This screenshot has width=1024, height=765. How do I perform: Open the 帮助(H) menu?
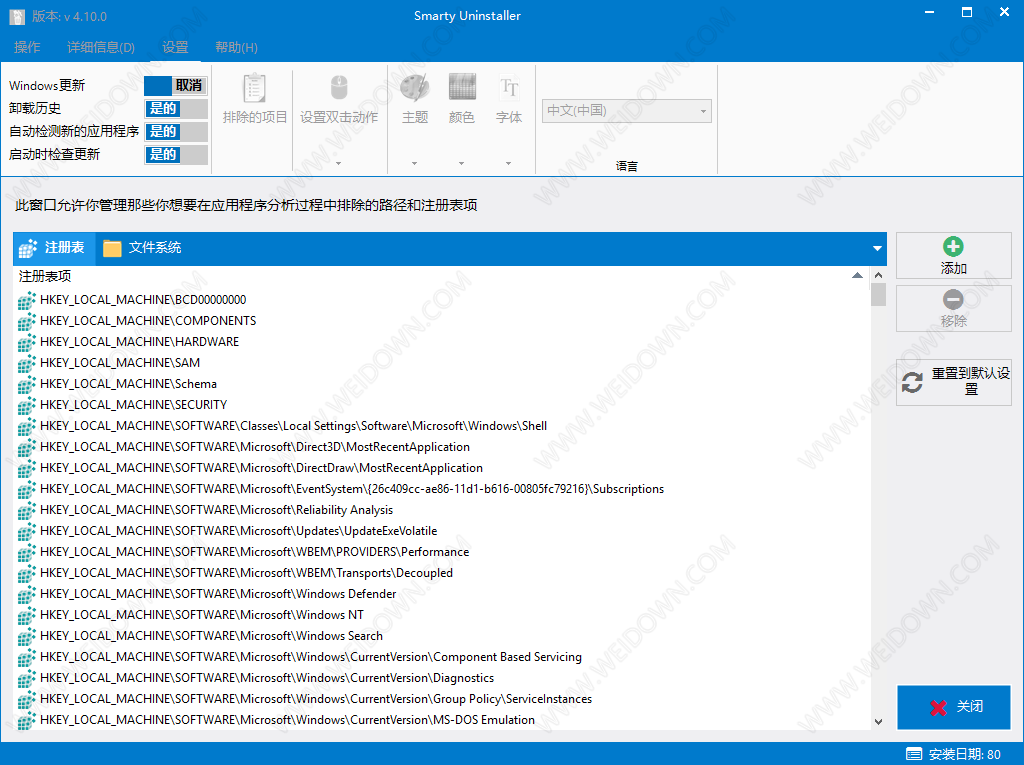pyautogui.click(x=236, y=48)
